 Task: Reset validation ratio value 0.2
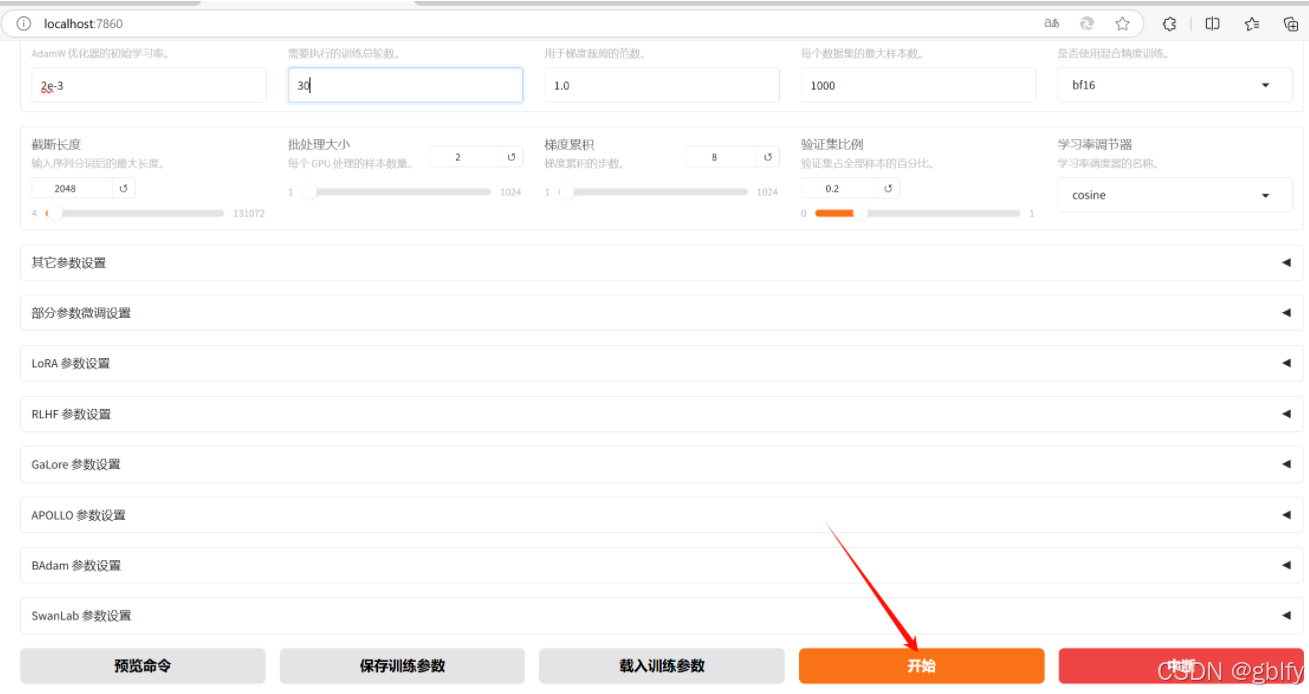point(888,188)
